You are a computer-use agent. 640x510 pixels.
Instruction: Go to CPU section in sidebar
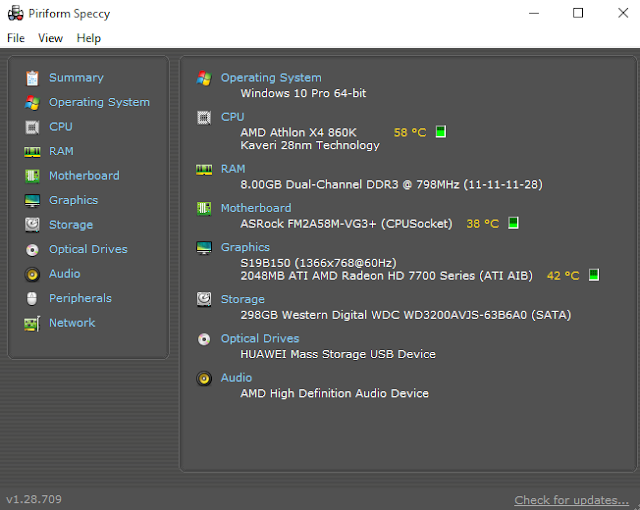click(61, 126)
